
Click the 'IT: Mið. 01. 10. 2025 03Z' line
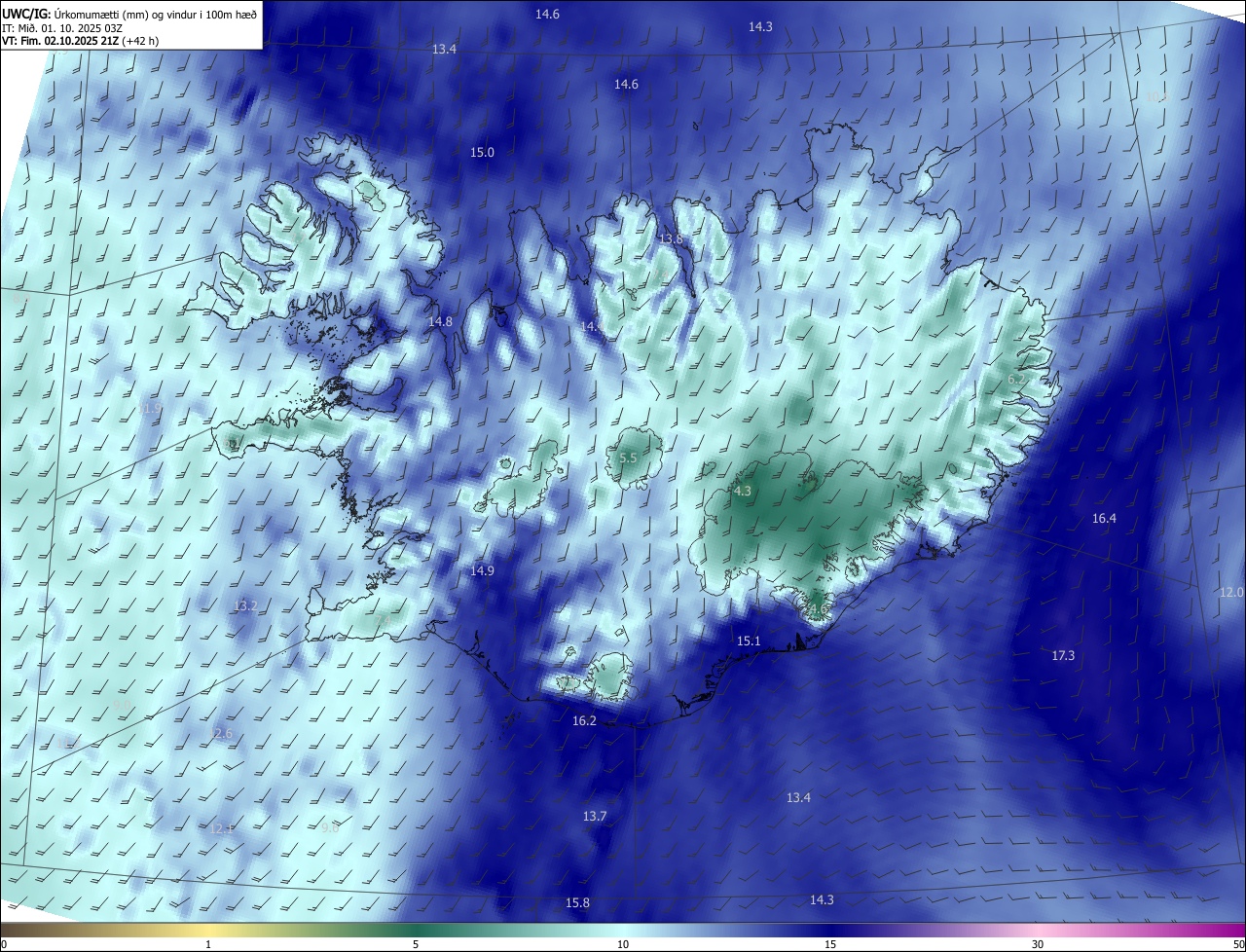click(62, 27)
